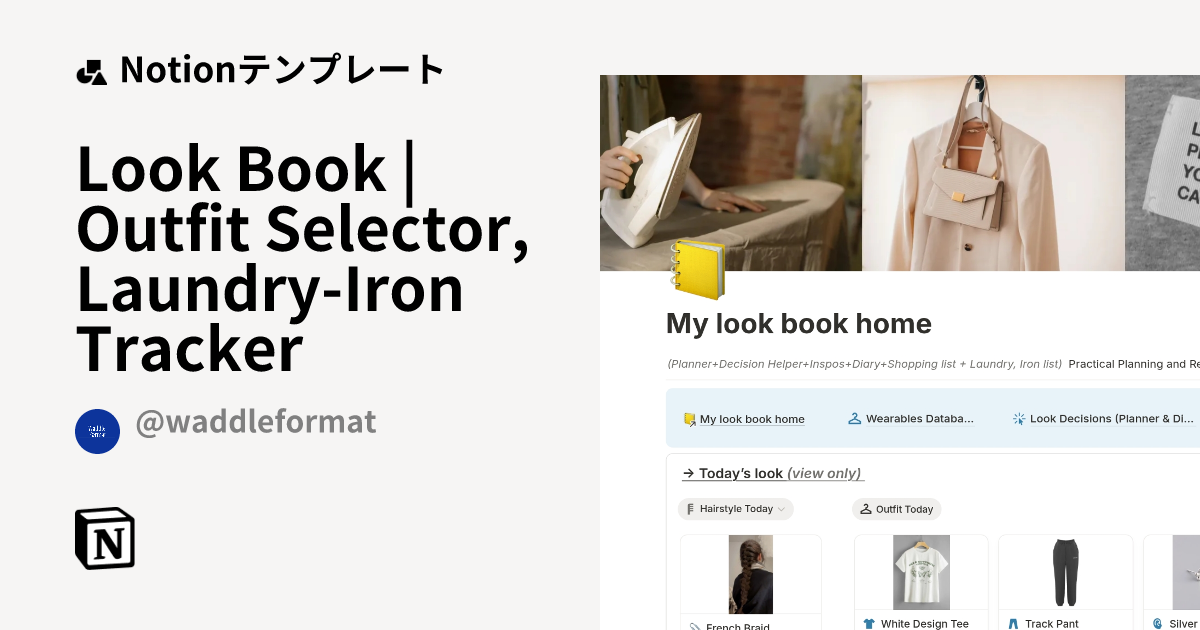
Task: Click the Today's look (view only) heading link
Action: pos(772,473)
